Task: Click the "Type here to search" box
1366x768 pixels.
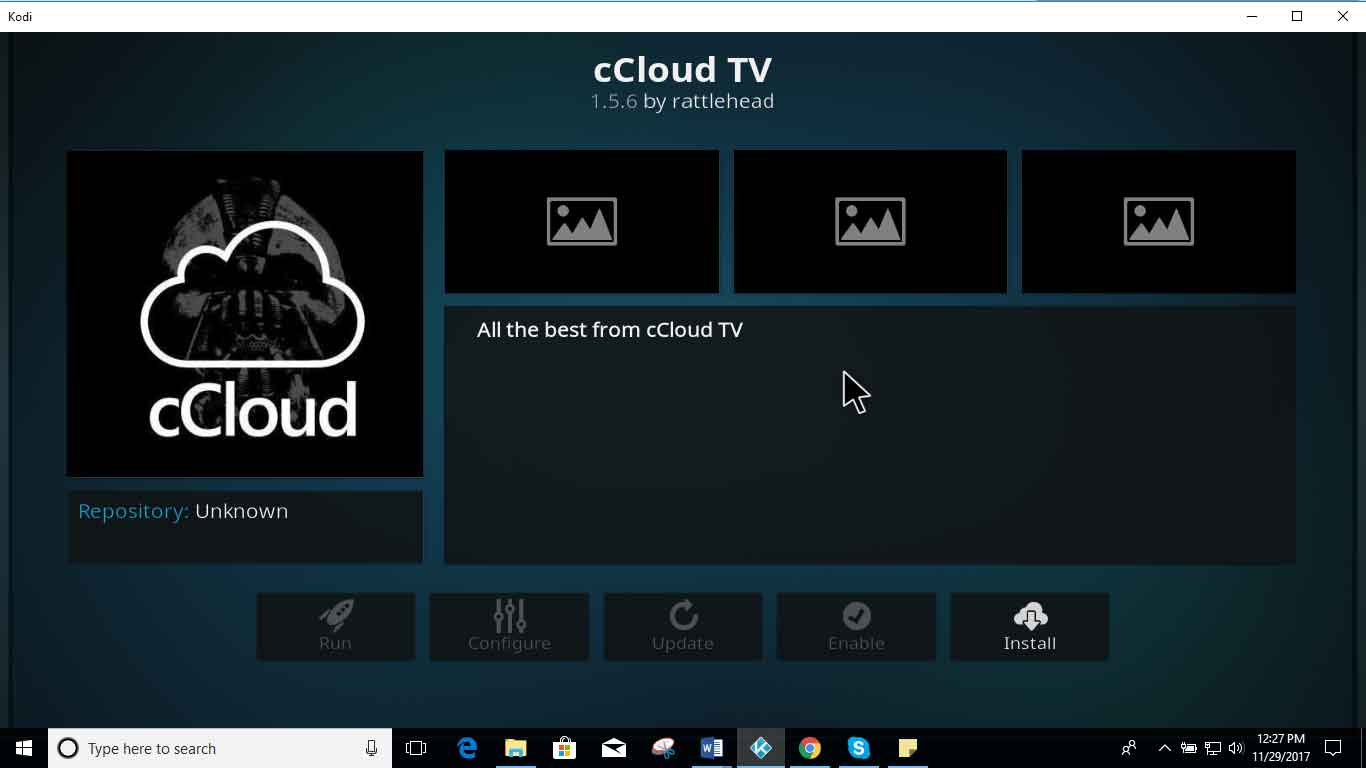Action: 220,748
